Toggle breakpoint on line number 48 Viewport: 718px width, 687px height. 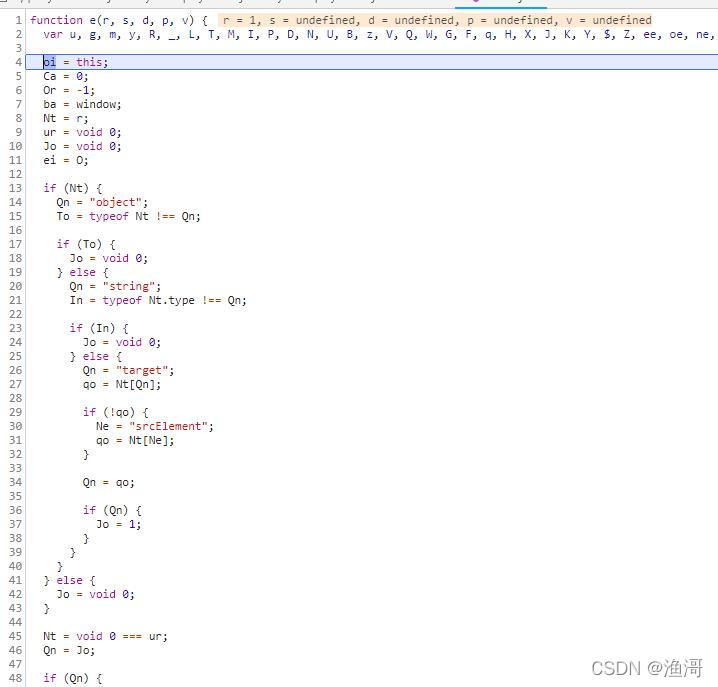point(15,678)
